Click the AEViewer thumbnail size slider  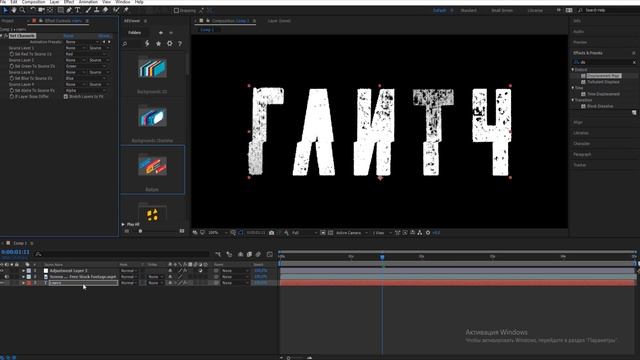pos(140,231)
